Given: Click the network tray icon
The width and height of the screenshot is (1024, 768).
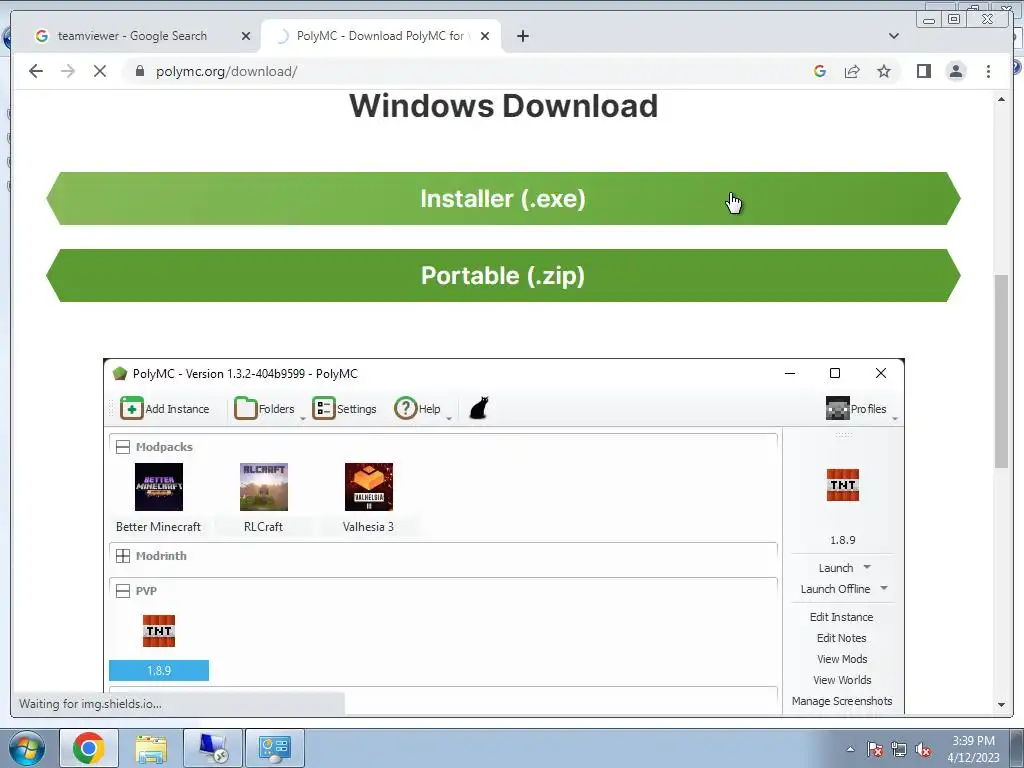Looking at the screenshot, I should pos(899,749).
